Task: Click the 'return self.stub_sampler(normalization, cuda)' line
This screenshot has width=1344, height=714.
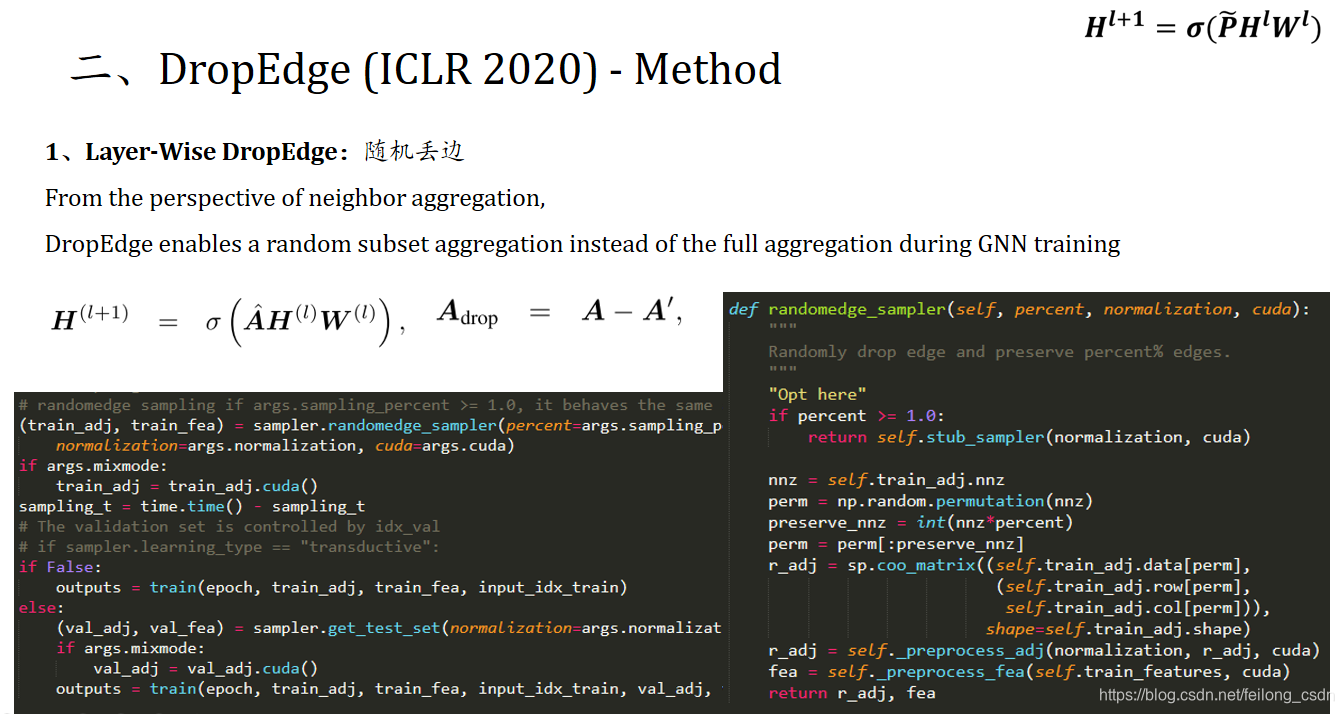Action: pos(1029,437)
